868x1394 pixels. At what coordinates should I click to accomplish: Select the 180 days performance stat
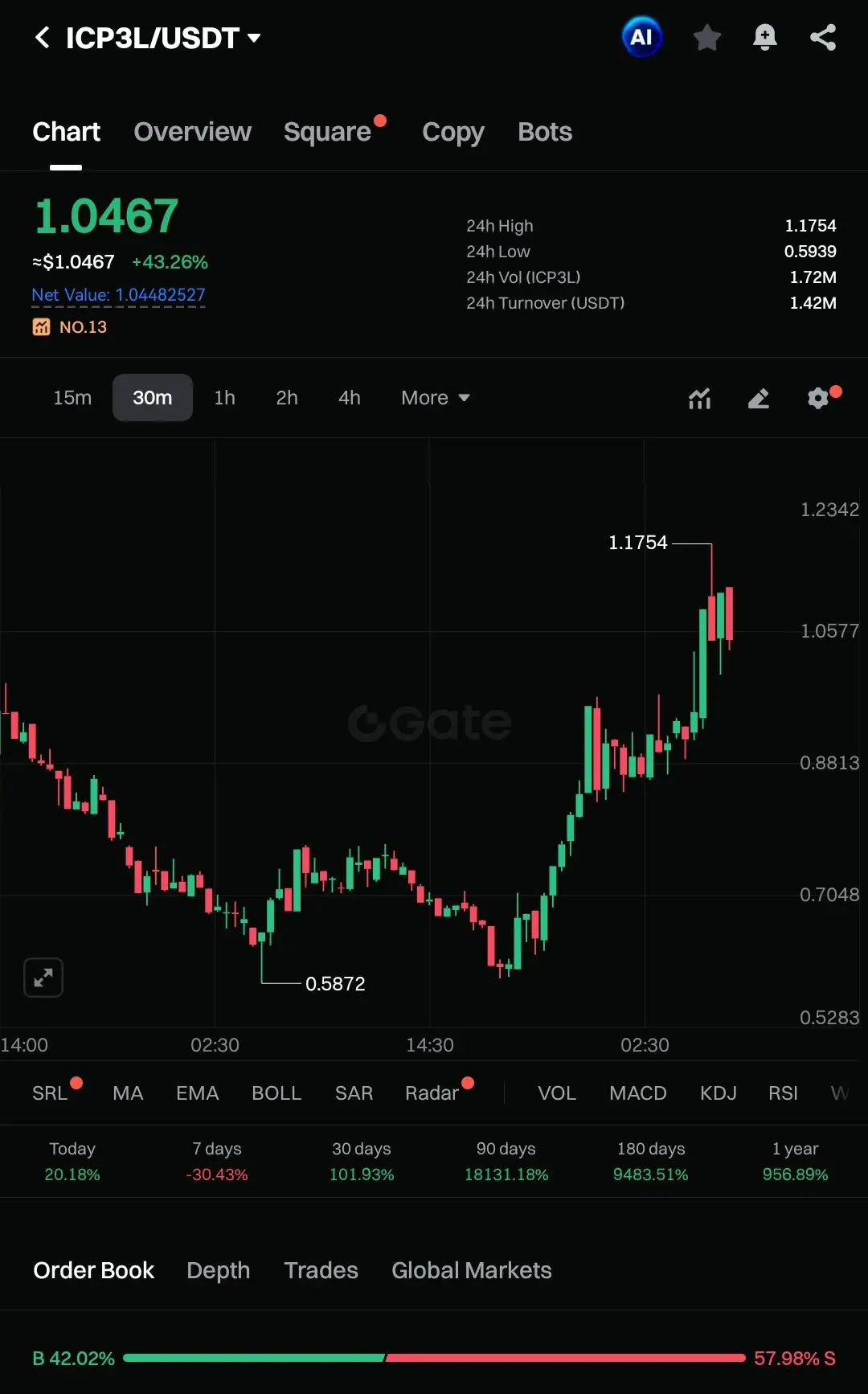coord(651,1162)
